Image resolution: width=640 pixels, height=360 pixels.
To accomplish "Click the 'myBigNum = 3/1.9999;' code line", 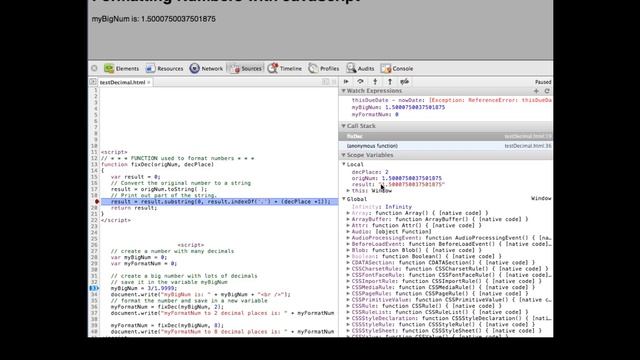I will 144,288.
